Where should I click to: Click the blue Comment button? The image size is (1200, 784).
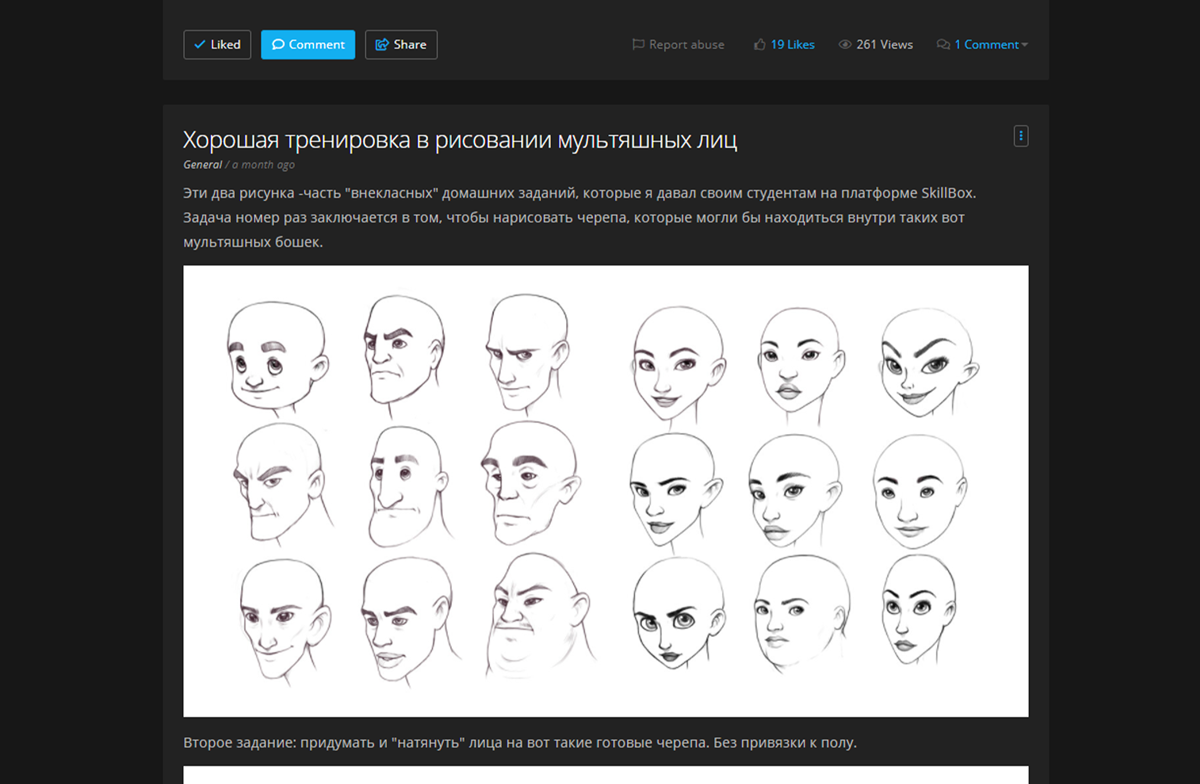[x=308, y=45]
